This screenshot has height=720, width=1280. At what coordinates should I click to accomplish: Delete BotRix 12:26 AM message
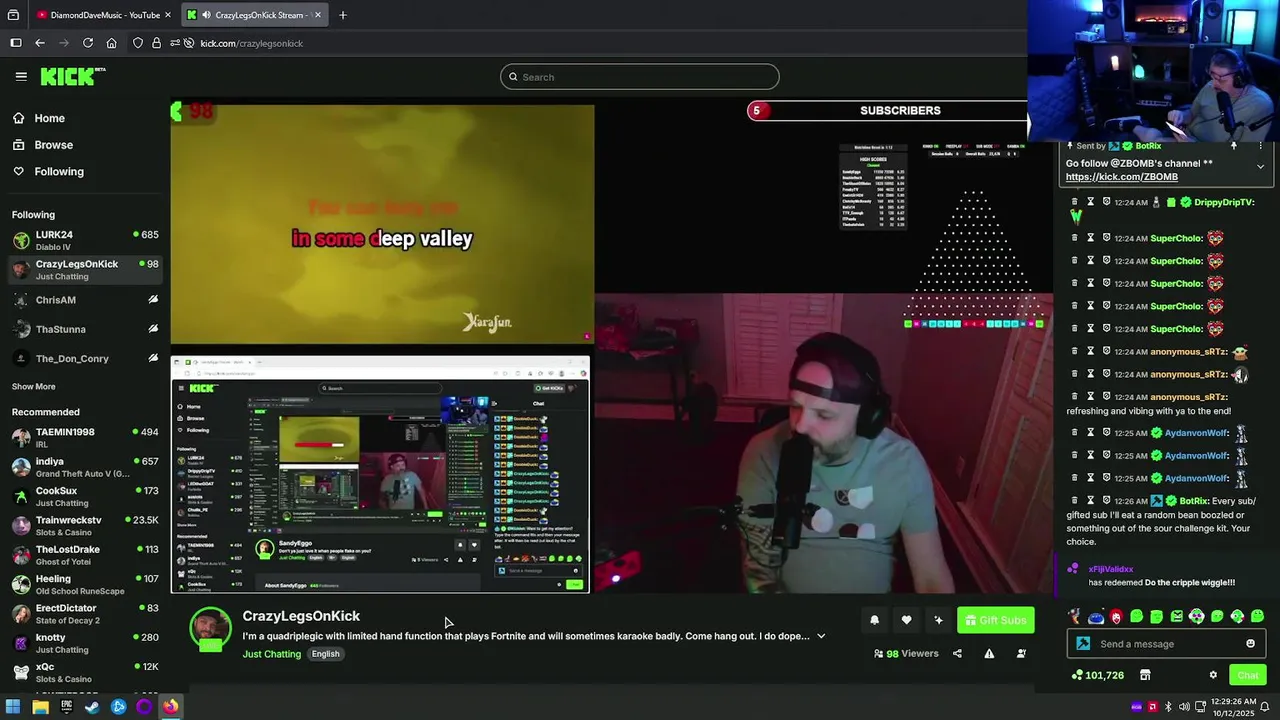(1075, 501)
